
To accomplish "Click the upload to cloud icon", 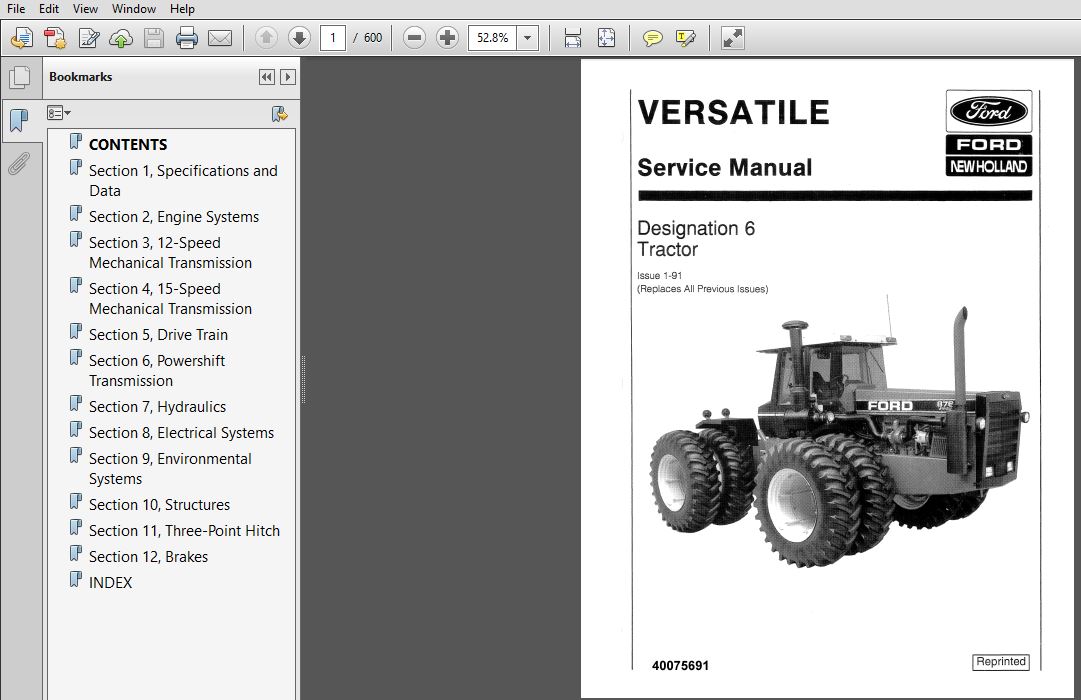I will 121,38.
